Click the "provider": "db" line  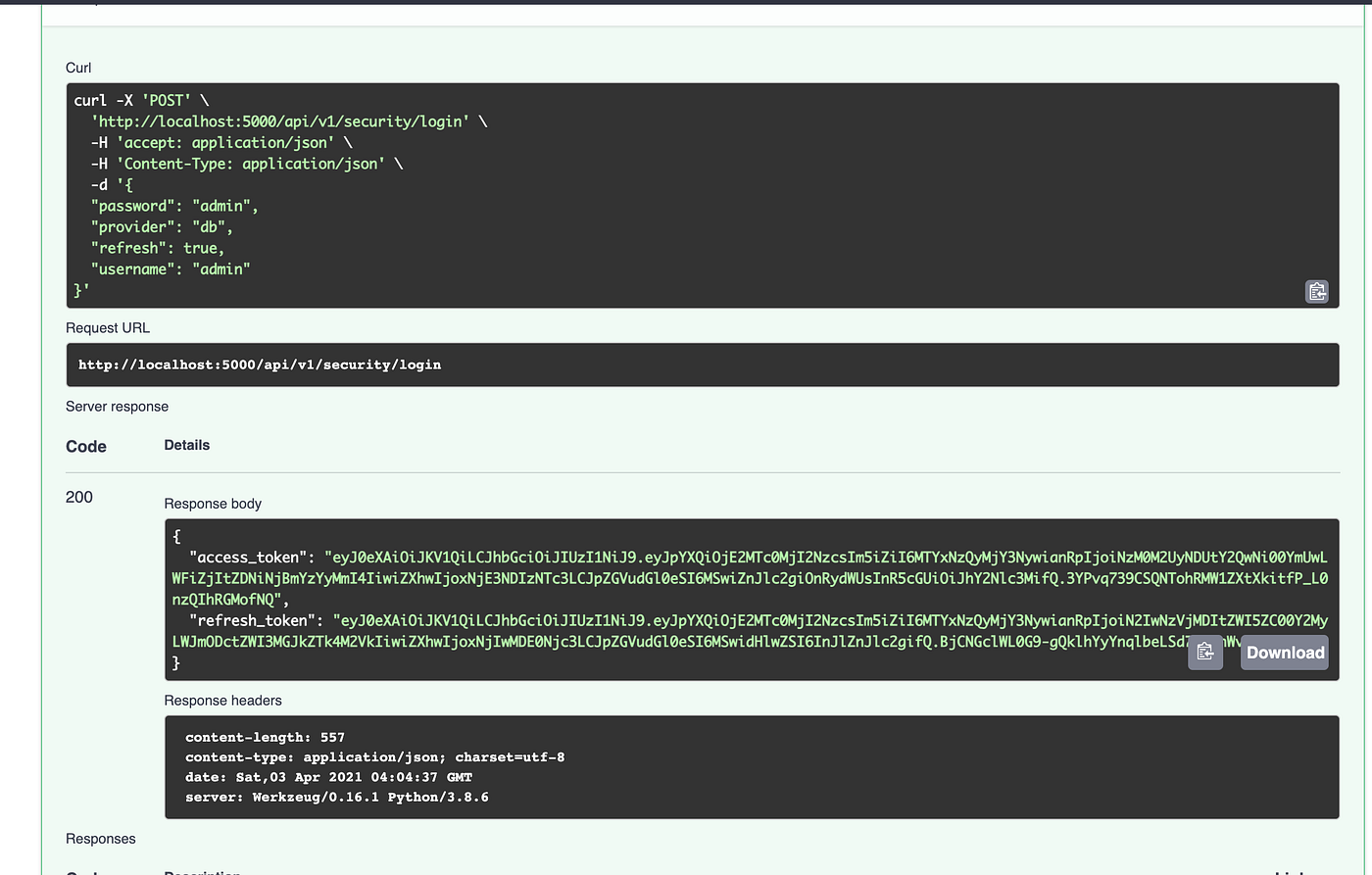pyautogui.click(x=162, y=226)
